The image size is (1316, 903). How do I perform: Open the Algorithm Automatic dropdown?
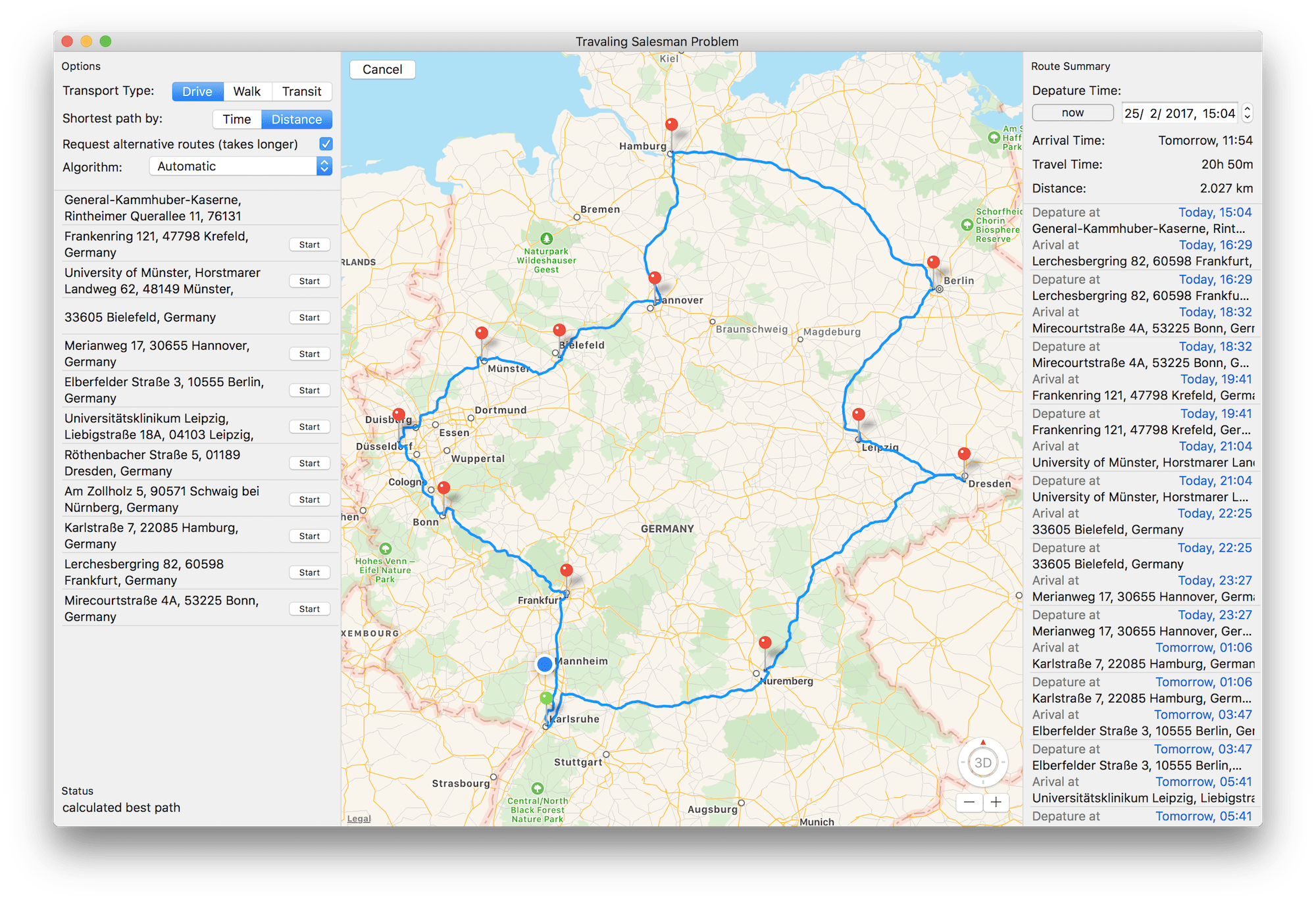coord(241,166)
